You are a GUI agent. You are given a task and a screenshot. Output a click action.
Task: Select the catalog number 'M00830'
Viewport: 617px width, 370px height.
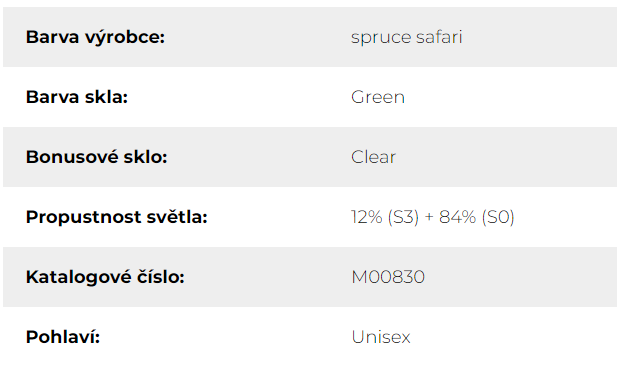coord(388,277)
